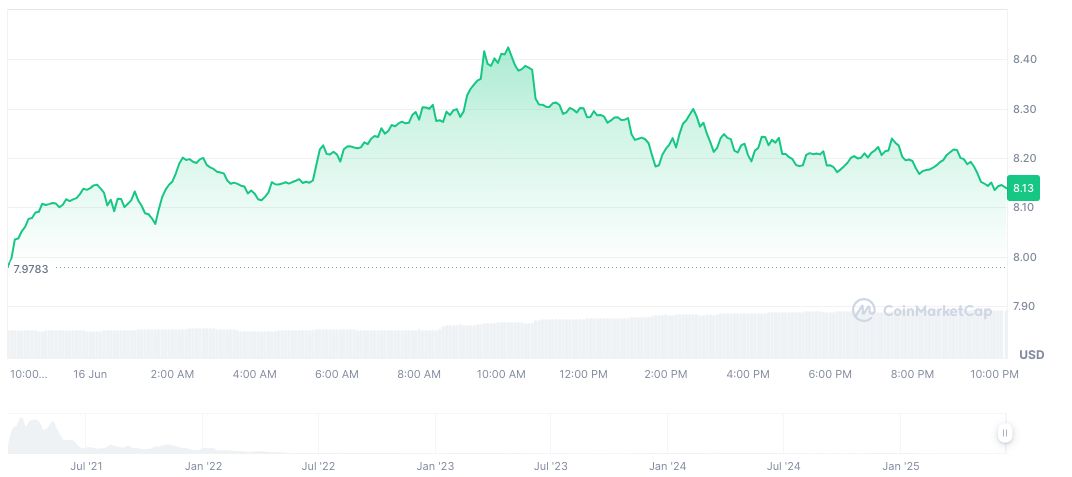Jump to Jan '23 in navigator timeline
This screenshot has height=477, width=1072.
click(436, 466)
